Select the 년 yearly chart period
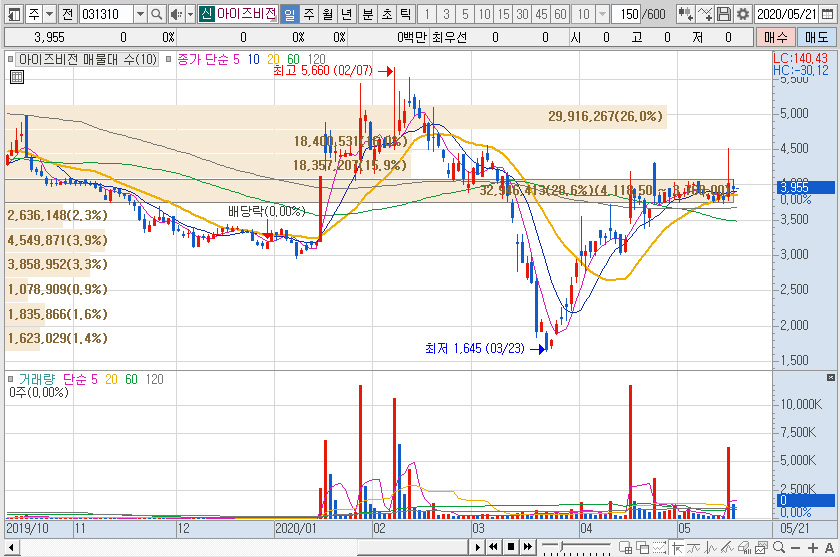Viewport: 840px width, 557px height. (347, 14)
